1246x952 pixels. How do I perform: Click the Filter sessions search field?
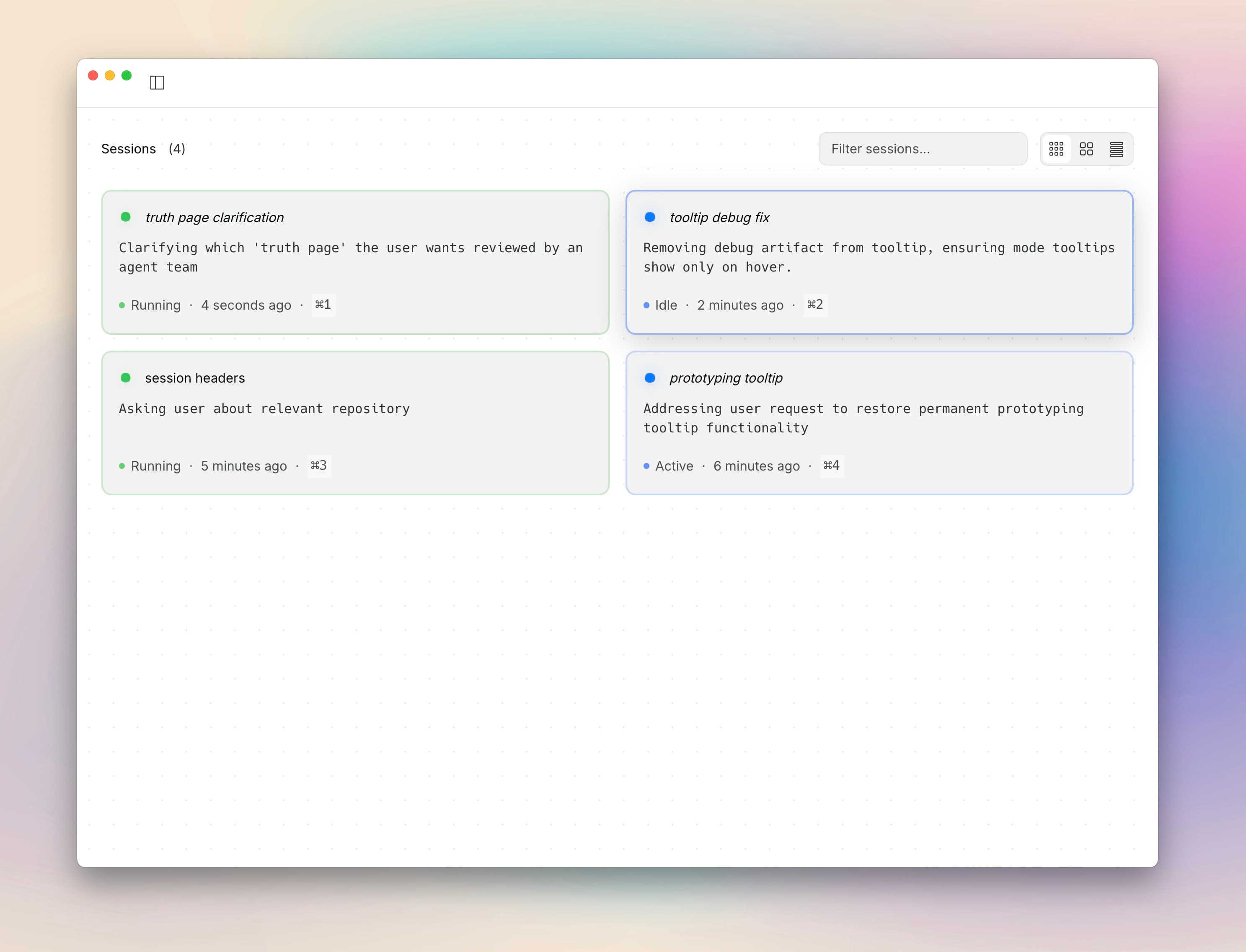(923, 148)
